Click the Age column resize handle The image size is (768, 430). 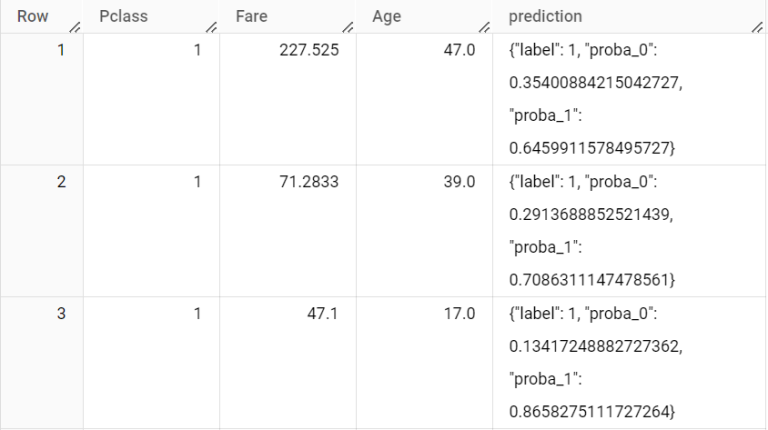484,27
